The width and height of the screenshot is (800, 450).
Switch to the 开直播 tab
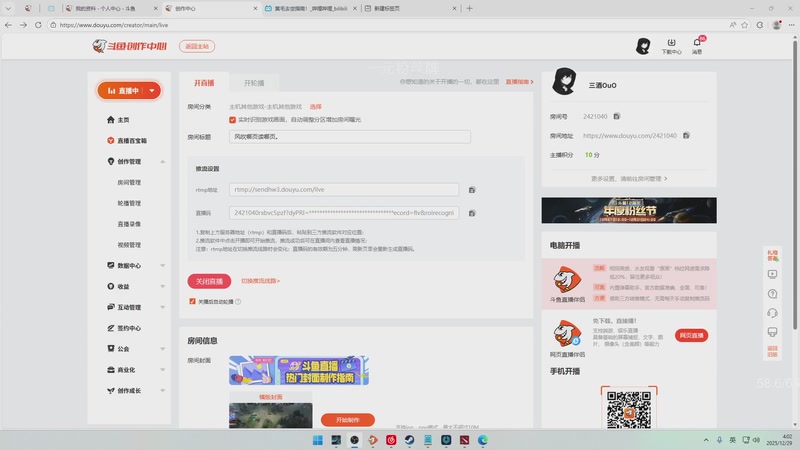(204, 83)
